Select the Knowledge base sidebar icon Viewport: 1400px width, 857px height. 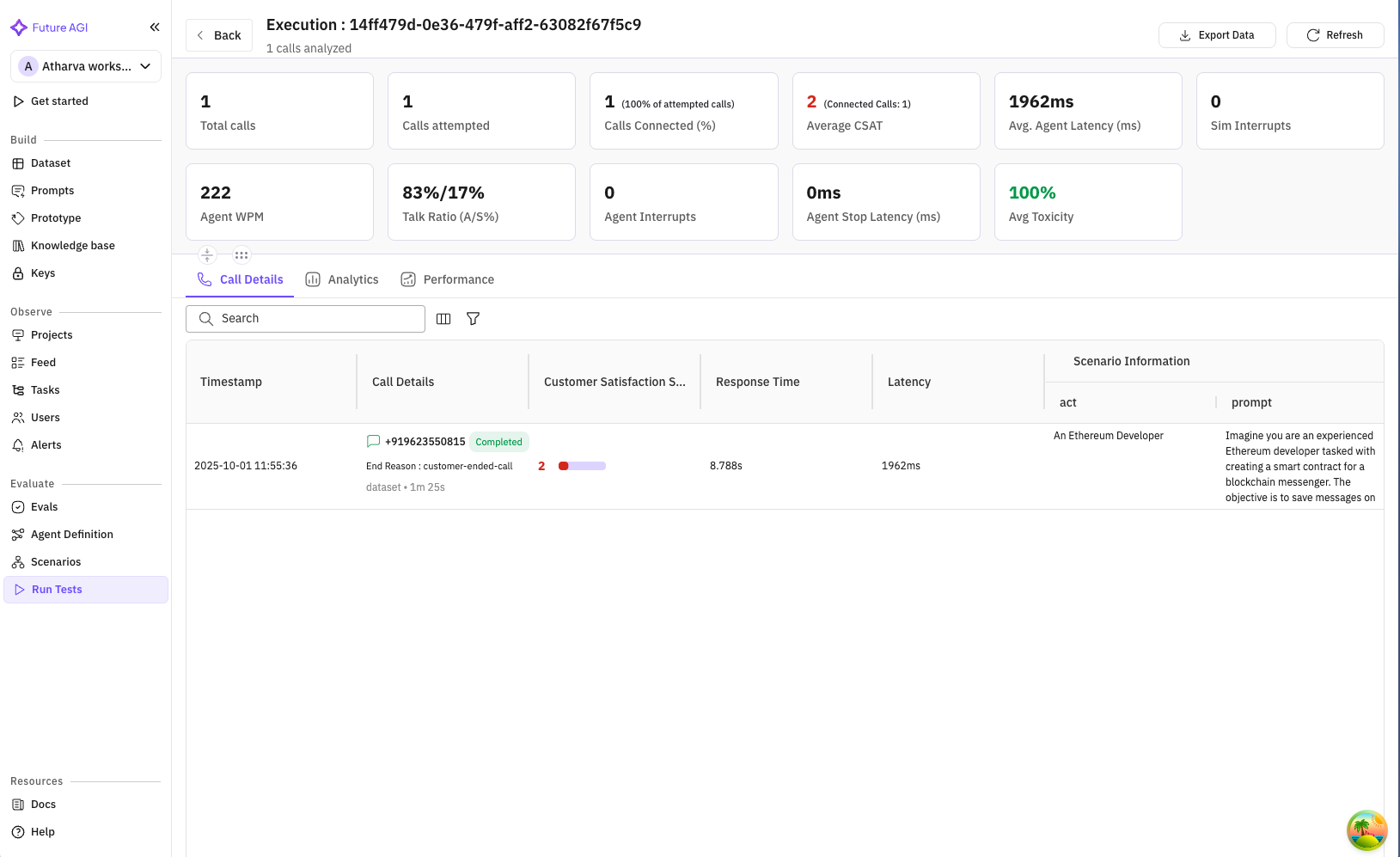pos(18,245)
